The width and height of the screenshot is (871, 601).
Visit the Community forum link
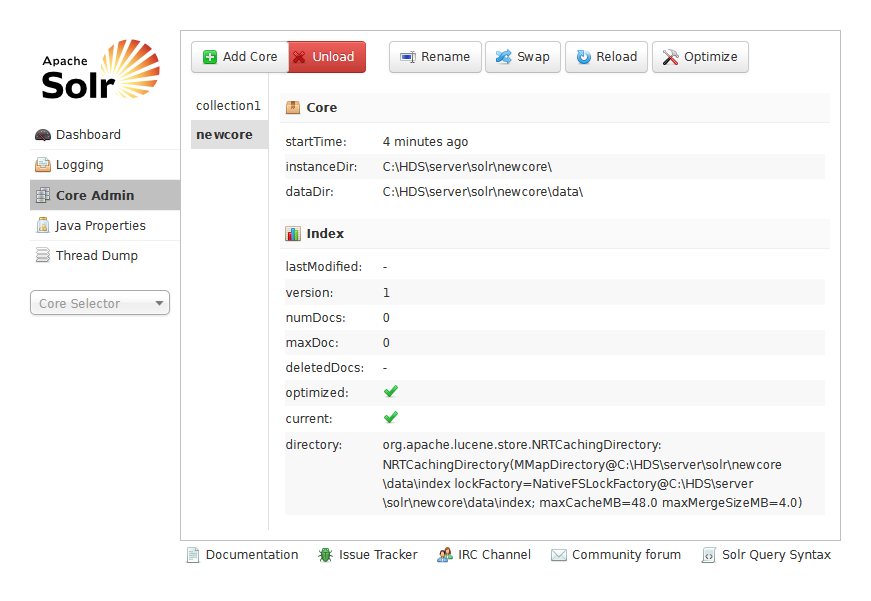pyautogui.click(x=616, y=555)
